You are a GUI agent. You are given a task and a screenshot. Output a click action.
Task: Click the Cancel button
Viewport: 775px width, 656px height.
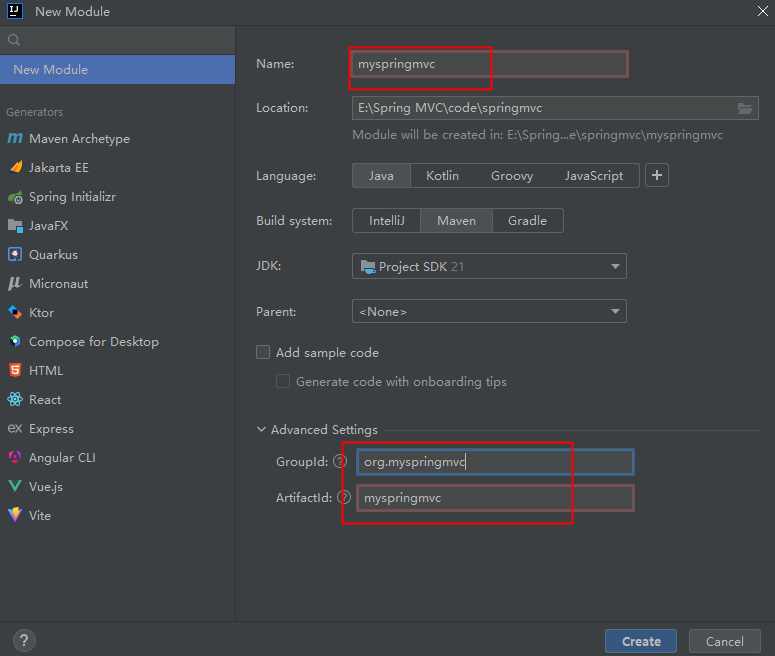click(x=725, y=641)
